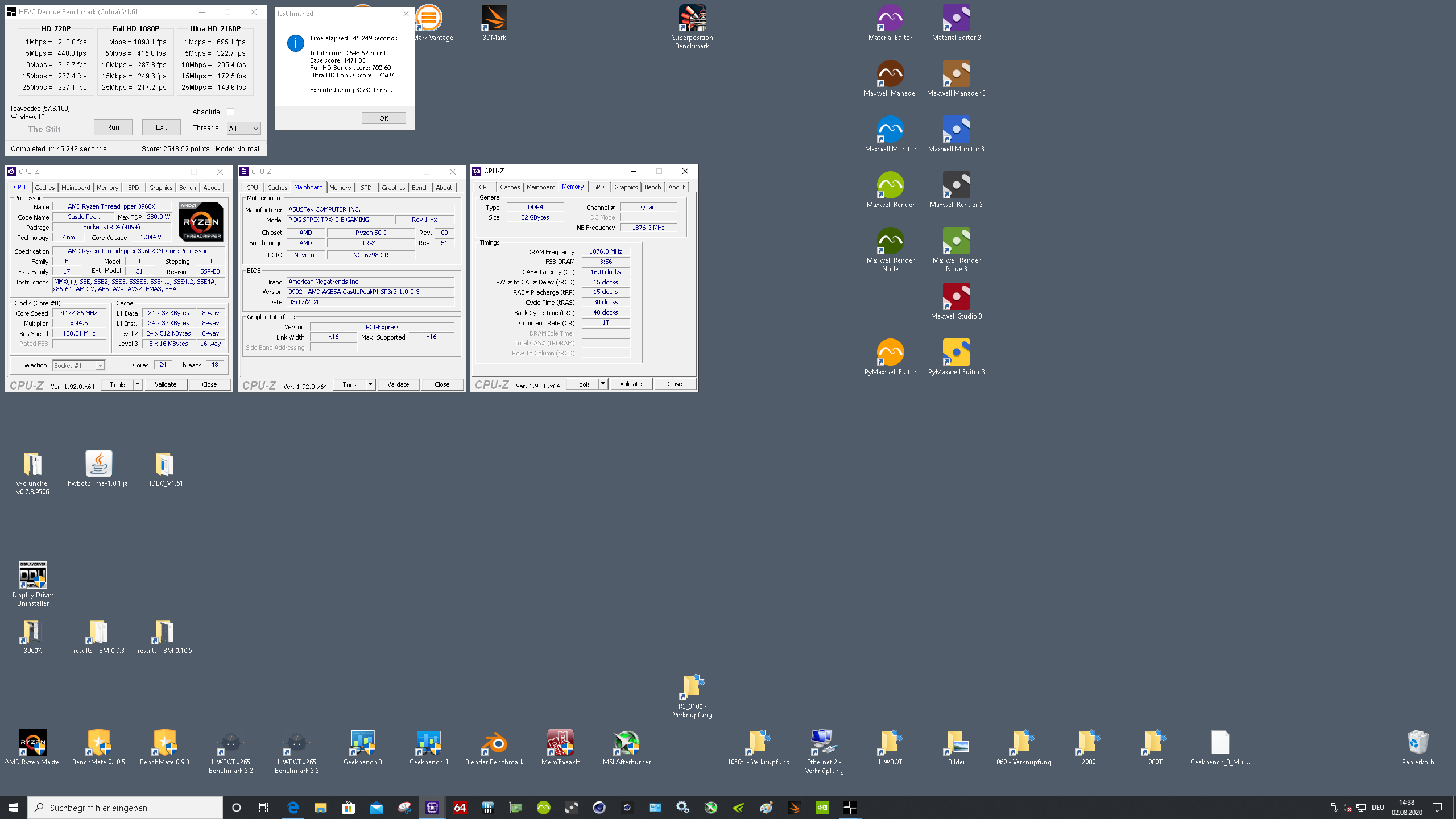
Task: Open the R3_3100 - Verknüpfung folder shortcut
Action: (692, 696)
